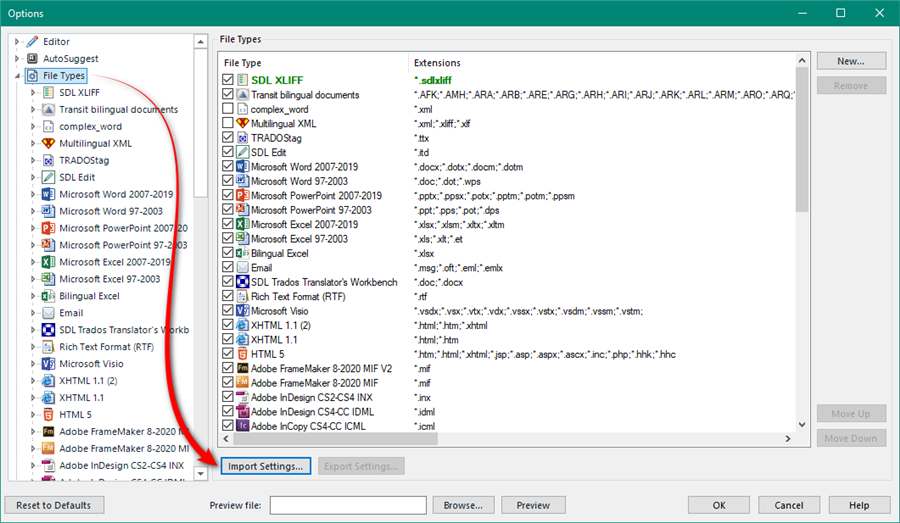
Task: Uncheck the Bilingual Excel checkbox
Action: (228, 253)
